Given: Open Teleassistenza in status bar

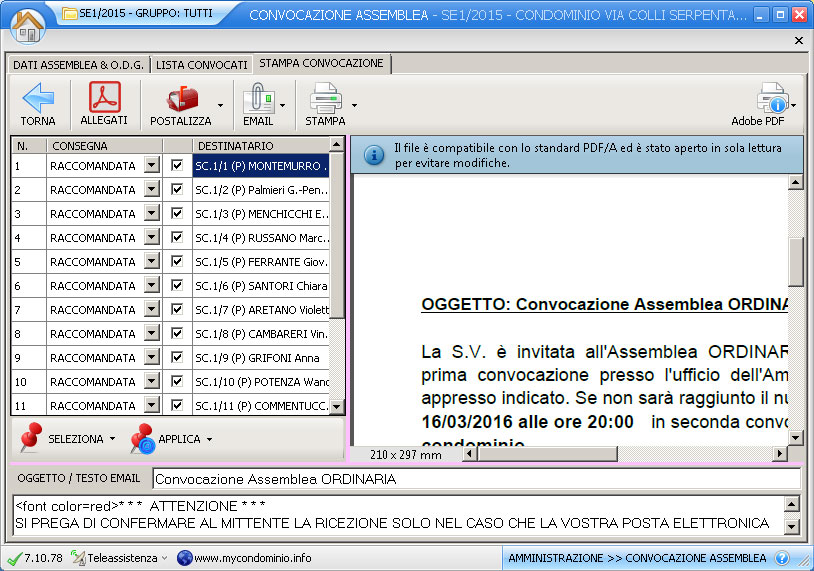Looking at the screenshot, I should (x=119, y=558).
